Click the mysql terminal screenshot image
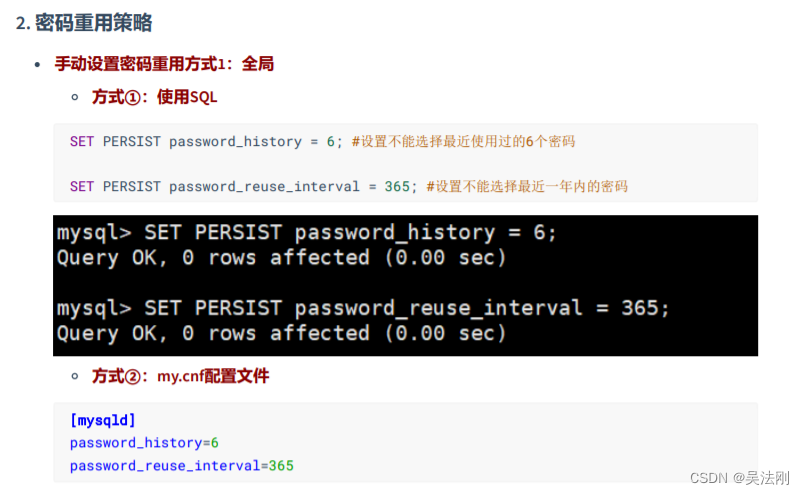The width and height of the screenshot is (805, 495). tap(405, 285)
